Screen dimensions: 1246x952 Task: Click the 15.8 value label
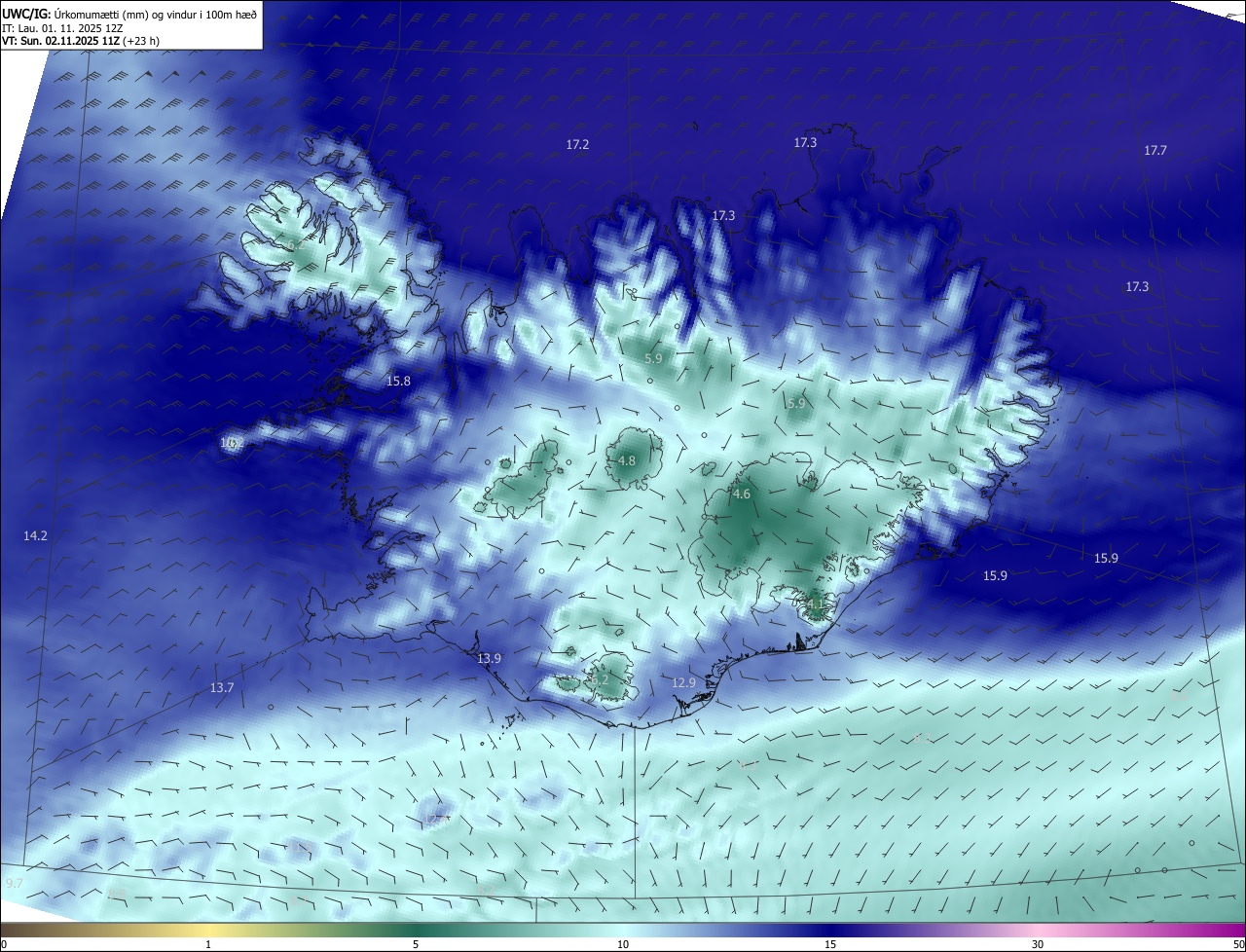398,382
